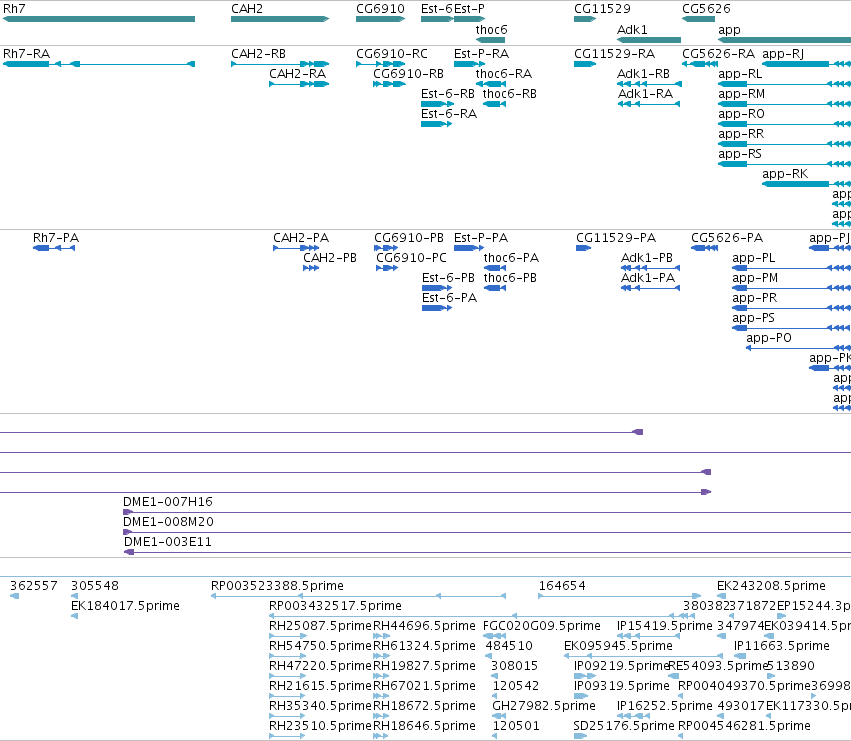Click the Rh7 gene label
This screenshot has height=741, width=851.
14,9
